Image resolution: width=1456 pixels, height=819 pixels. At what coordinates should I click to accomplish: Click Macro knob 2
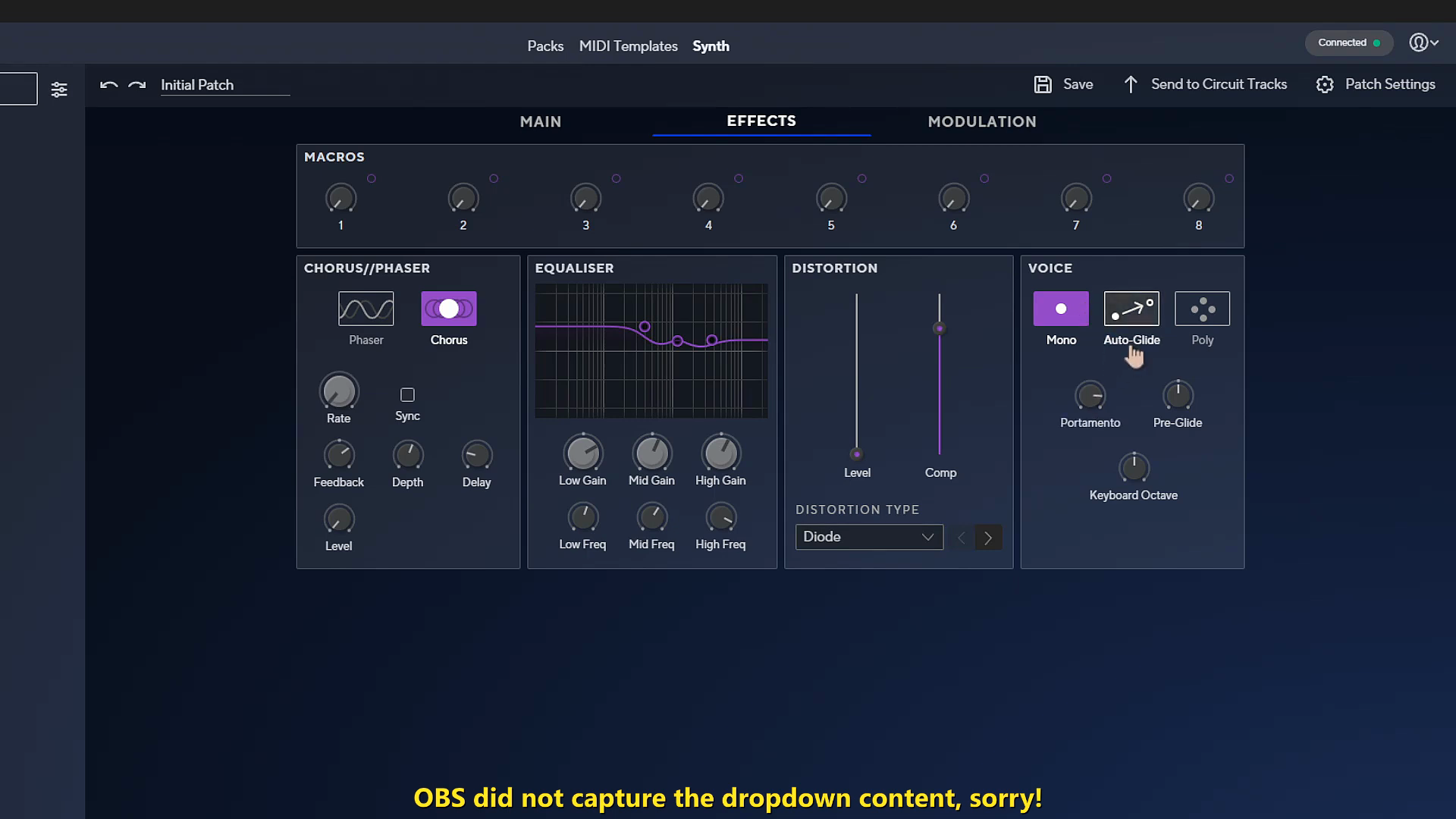click(x=463, y=199)
